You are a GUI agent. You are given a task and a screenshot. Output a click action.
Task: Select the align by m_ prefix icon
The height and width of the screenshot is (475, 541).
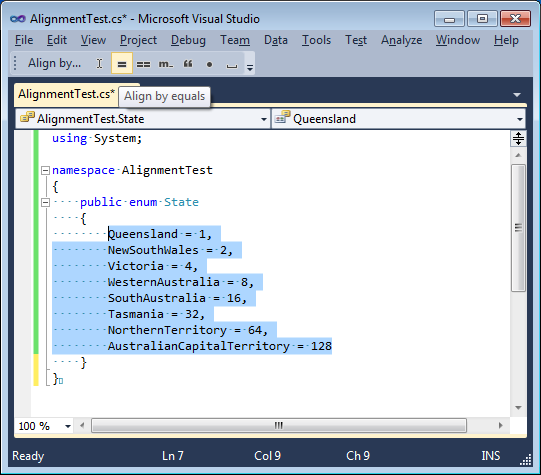[166, 64]
